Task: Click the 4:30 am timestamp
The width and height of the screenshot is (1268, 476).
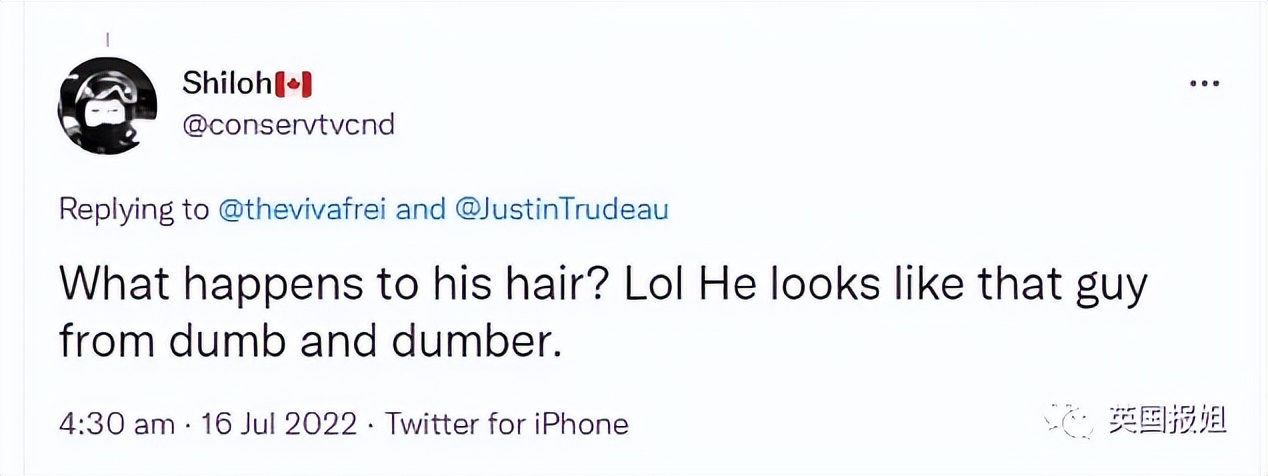Action: (x=117, y=424)
